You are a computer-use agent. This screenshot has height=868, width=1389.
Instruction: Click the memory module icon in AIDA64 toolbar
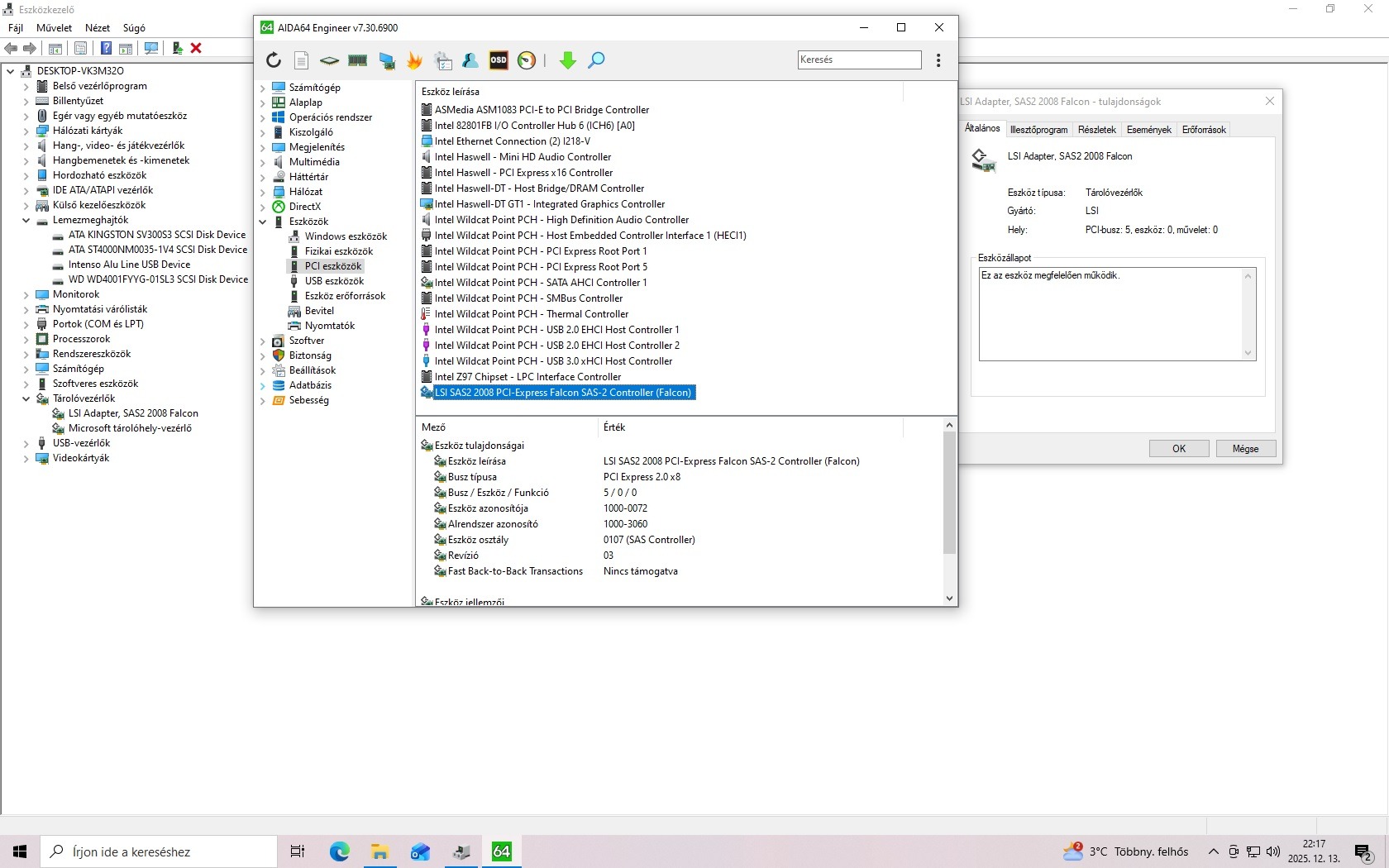click(357, 60)
